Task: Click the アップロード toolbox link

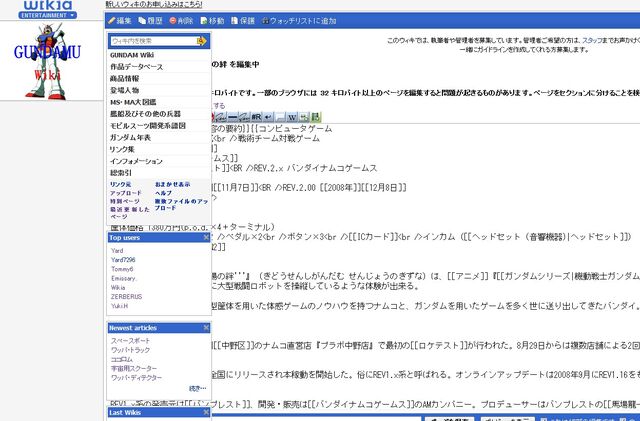Action: pyautogui.click(x=126, y=193)
